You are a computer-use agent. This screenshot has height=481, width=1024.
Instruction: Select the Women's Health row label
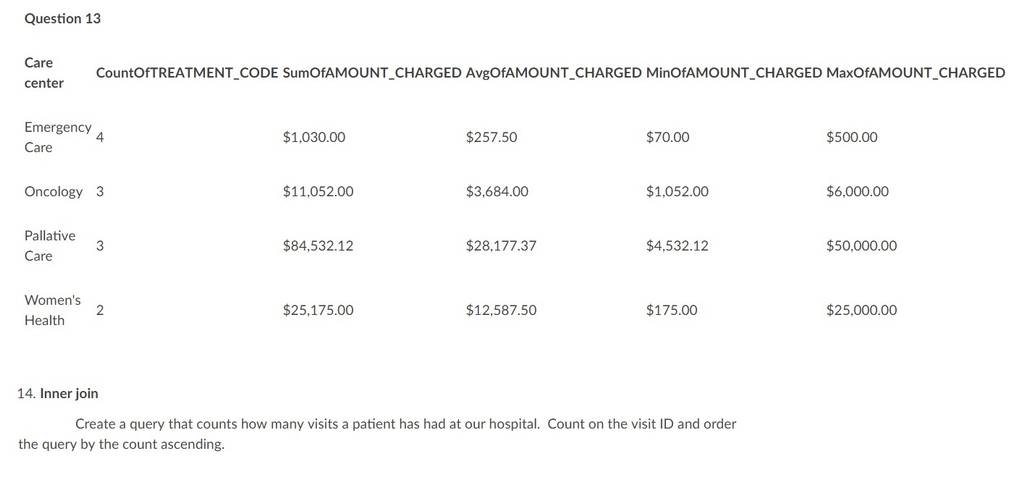(52, 310)
